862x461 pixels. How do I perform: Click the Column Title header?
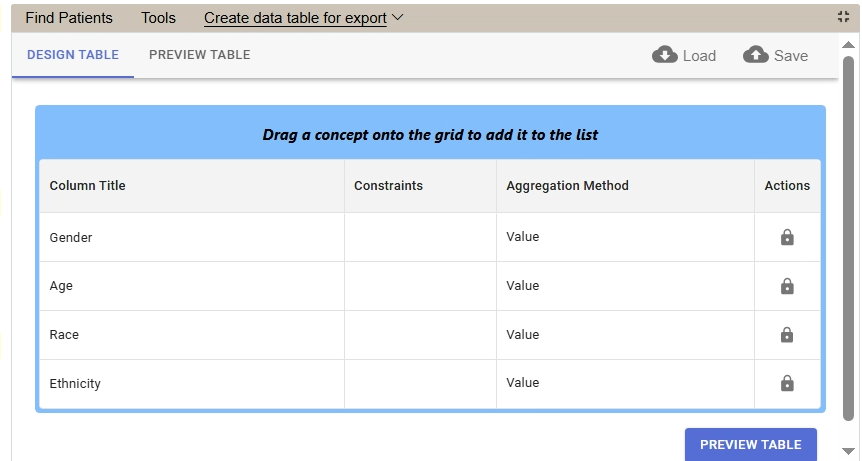coord(88,186)
